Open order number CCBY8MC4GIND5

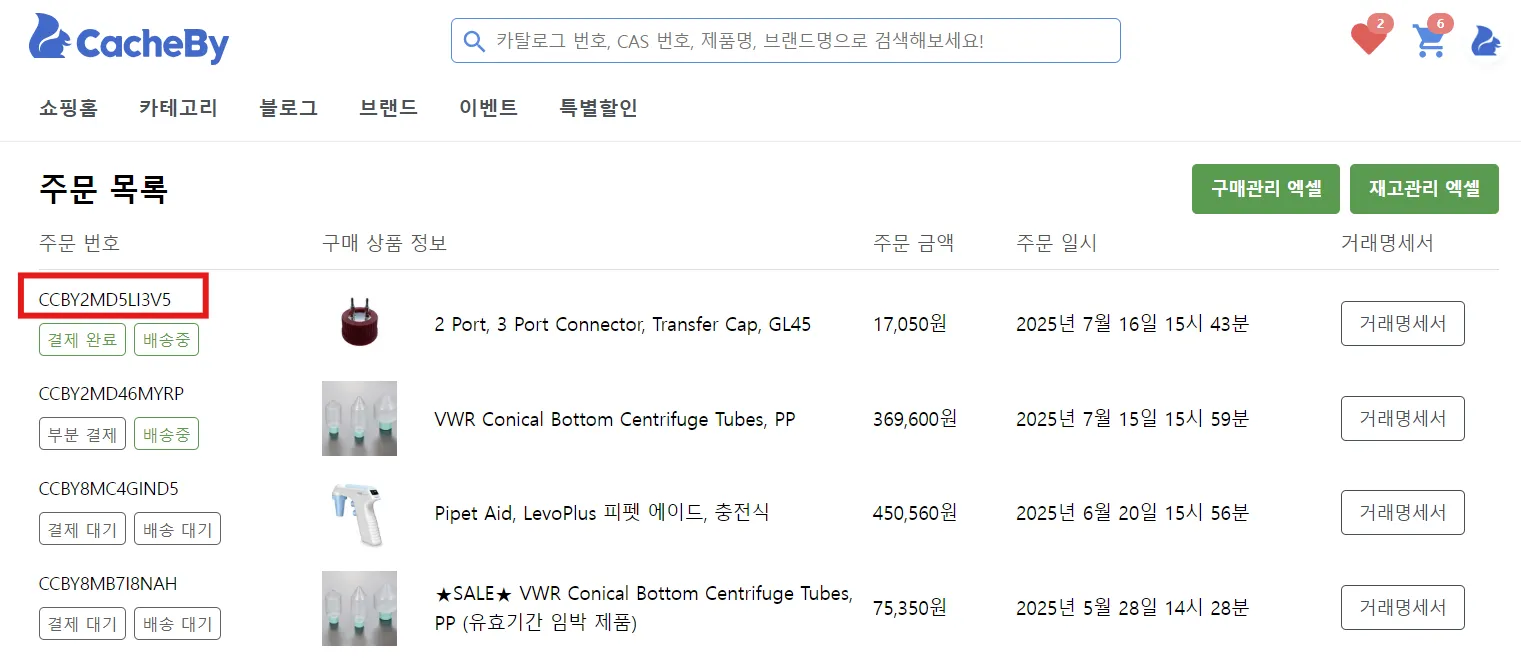pos(108,489)
